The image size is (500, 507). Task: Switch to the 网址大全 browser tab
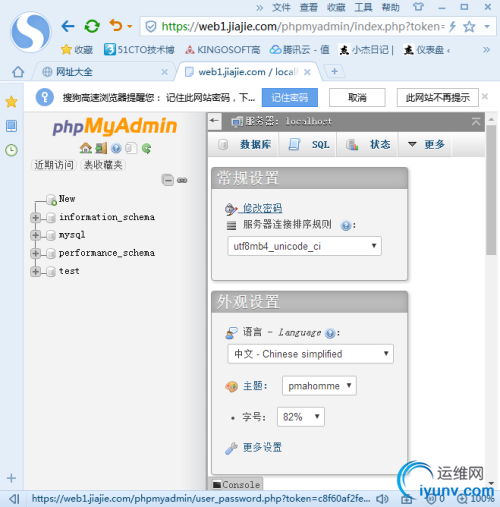[x=104, y=72]
